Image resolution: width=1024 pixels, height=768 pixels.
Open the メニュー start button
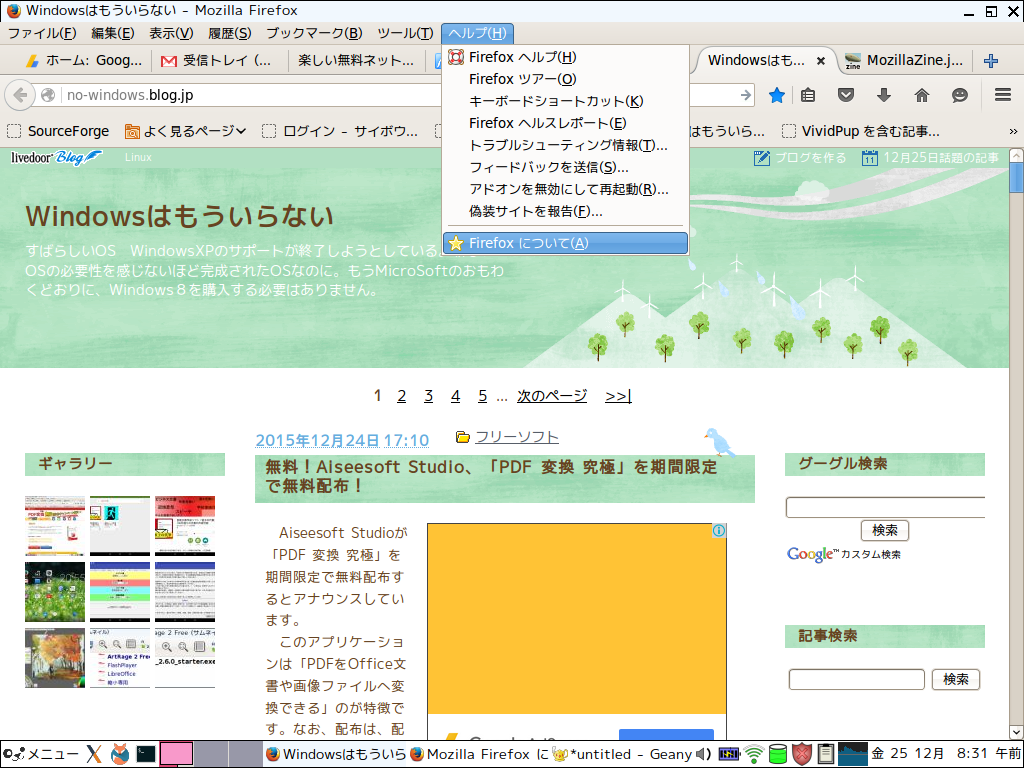pyautogui.click(x=40, y=754)
